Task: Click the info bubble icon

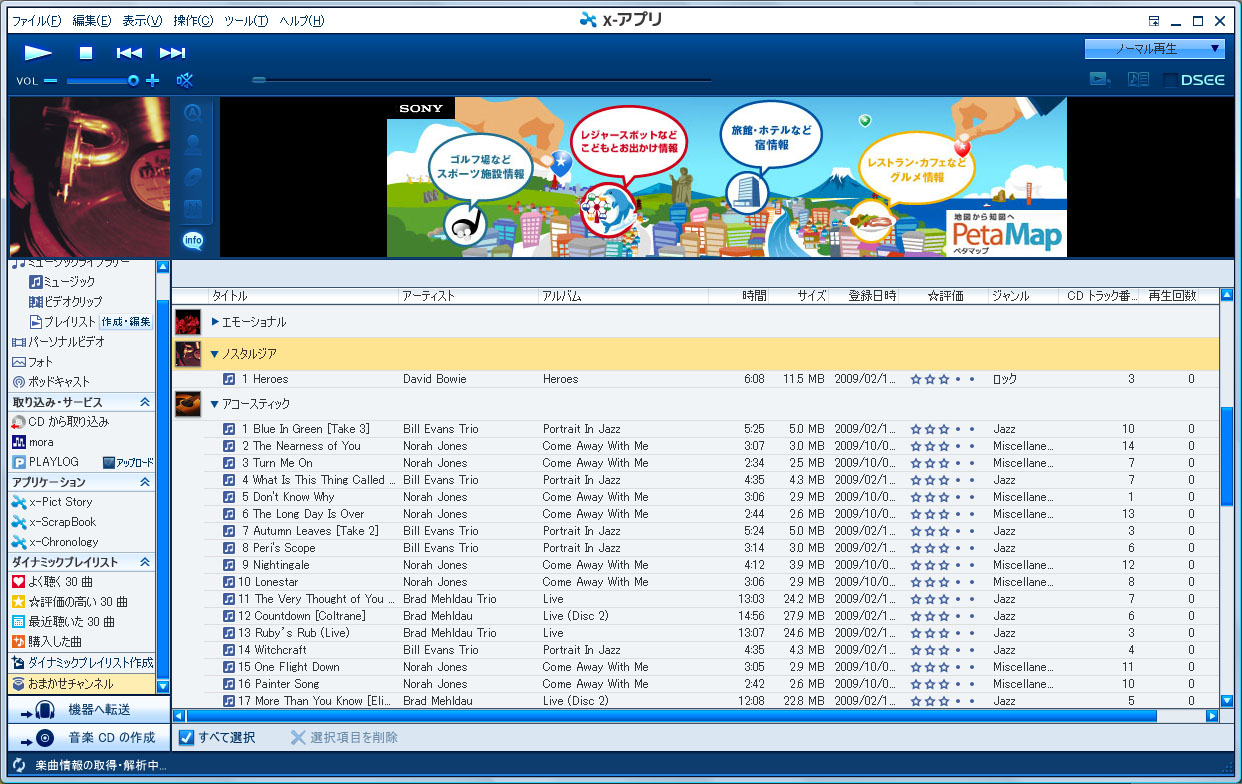Action: click(x=194, y=240)
